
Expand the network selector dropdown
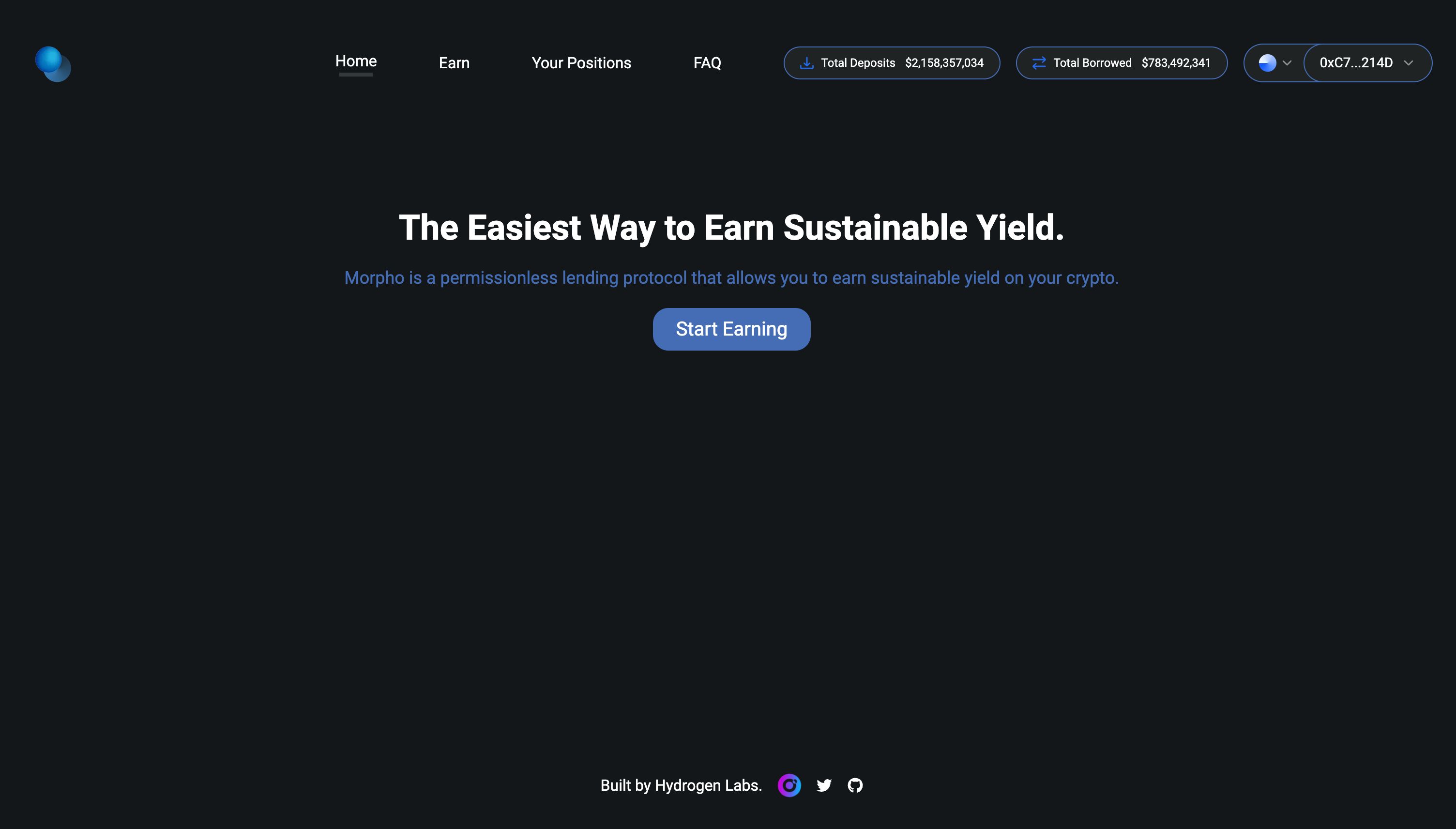1275,62
